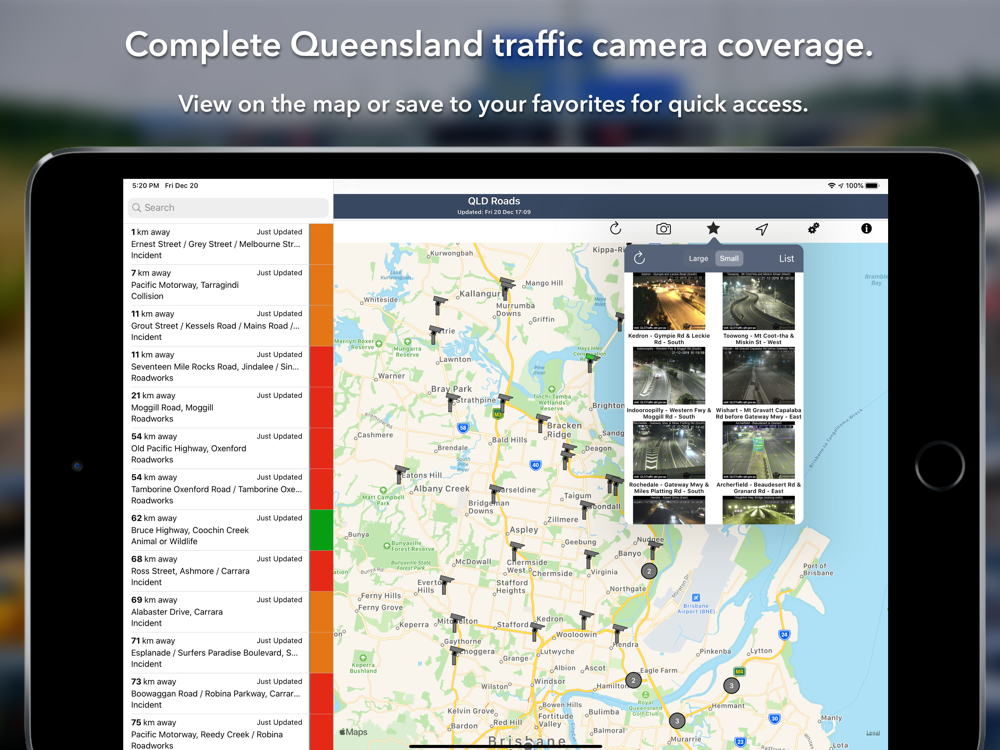The image size is (1000, 750).
Task: Tap the camera marker near Gaythorne
Action: click(455, 655)
